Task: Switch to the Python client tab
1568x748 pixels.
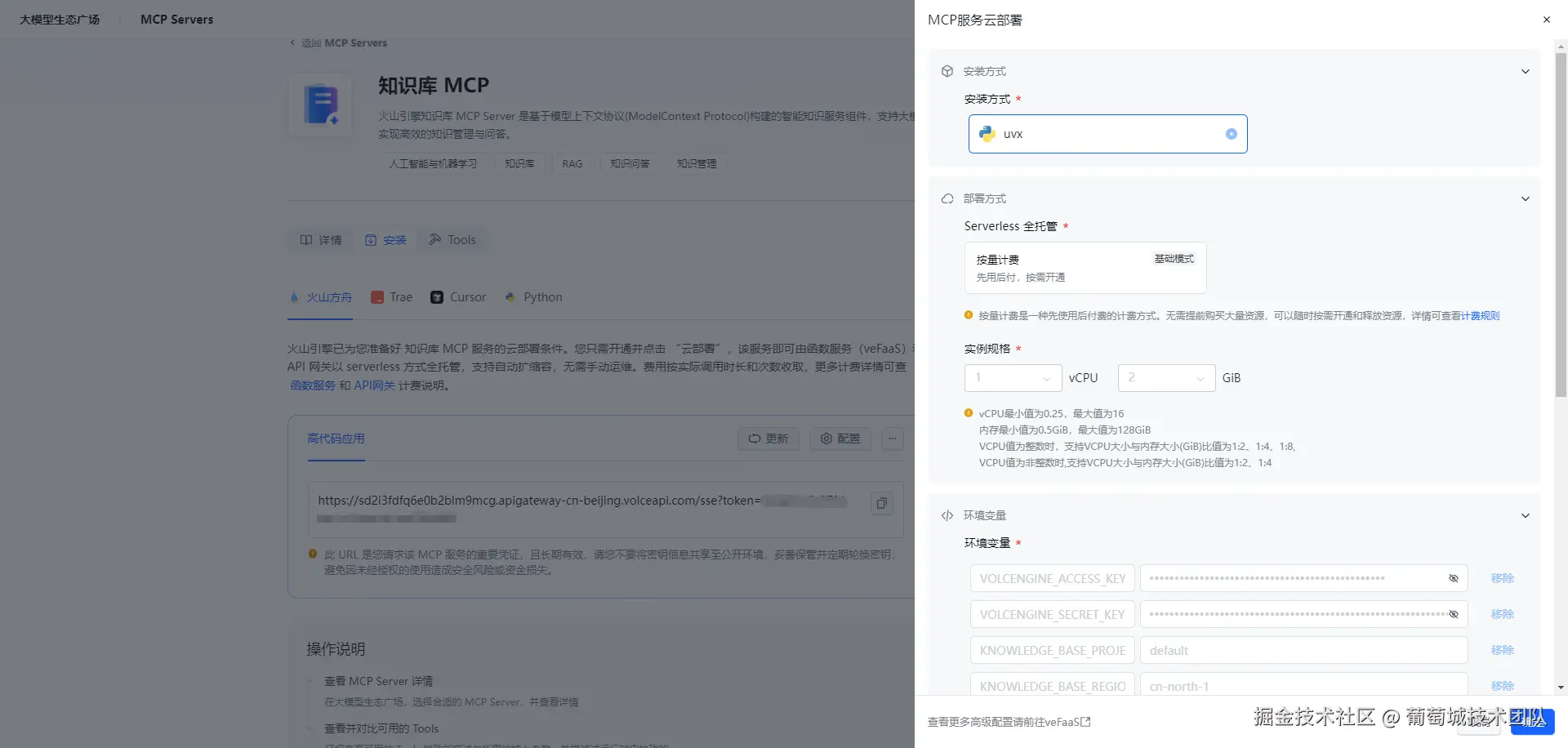Action: point(534,297)
